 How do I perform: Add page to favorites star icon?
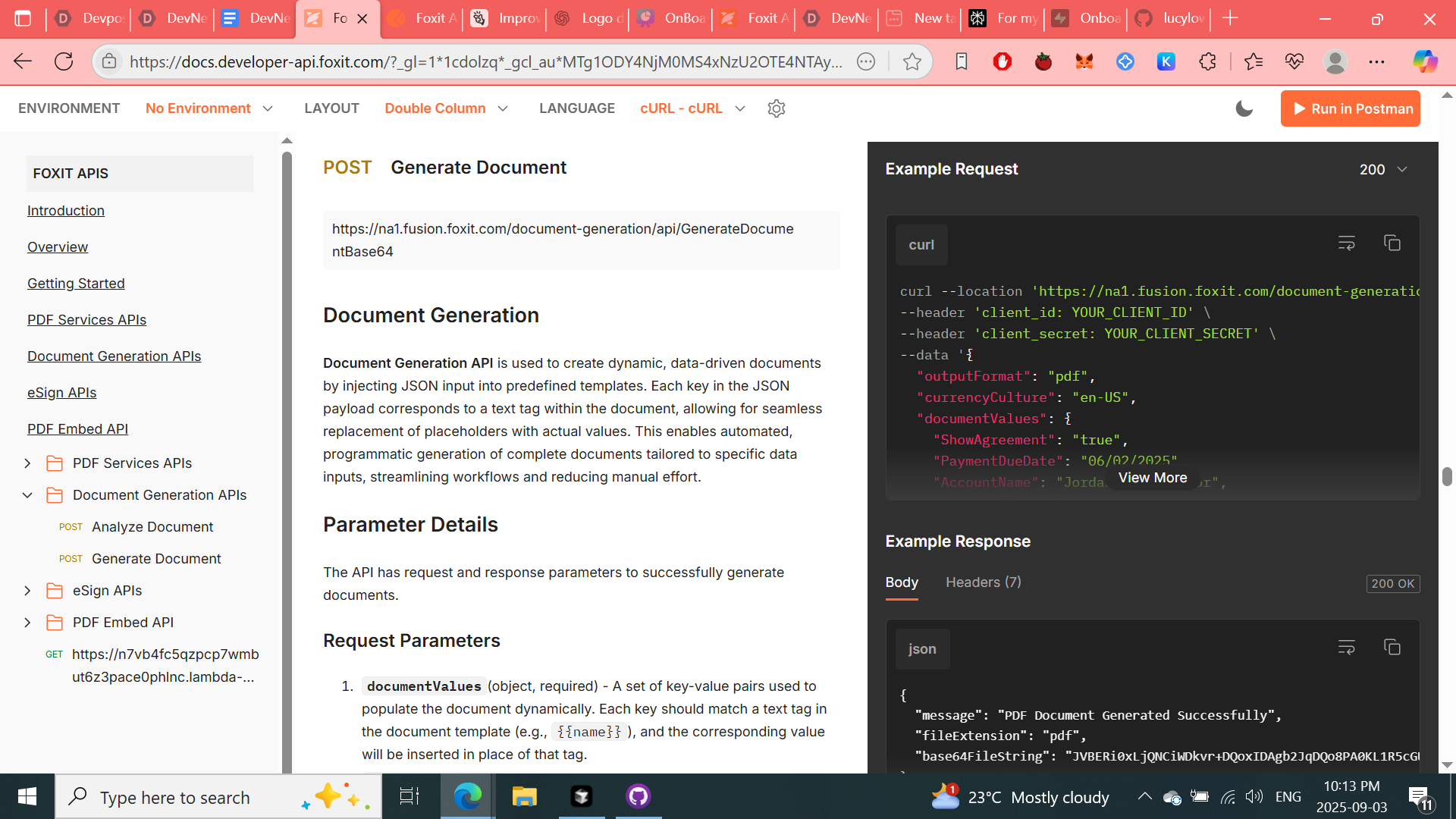click(912, 61)
